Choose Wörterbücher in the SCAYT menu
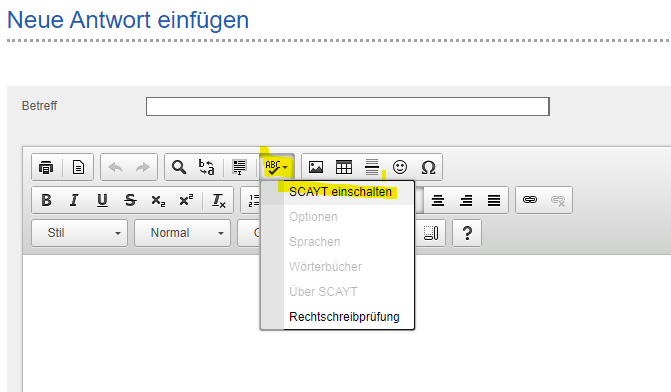This screenshot has height=392, width=671. point(337,267)
